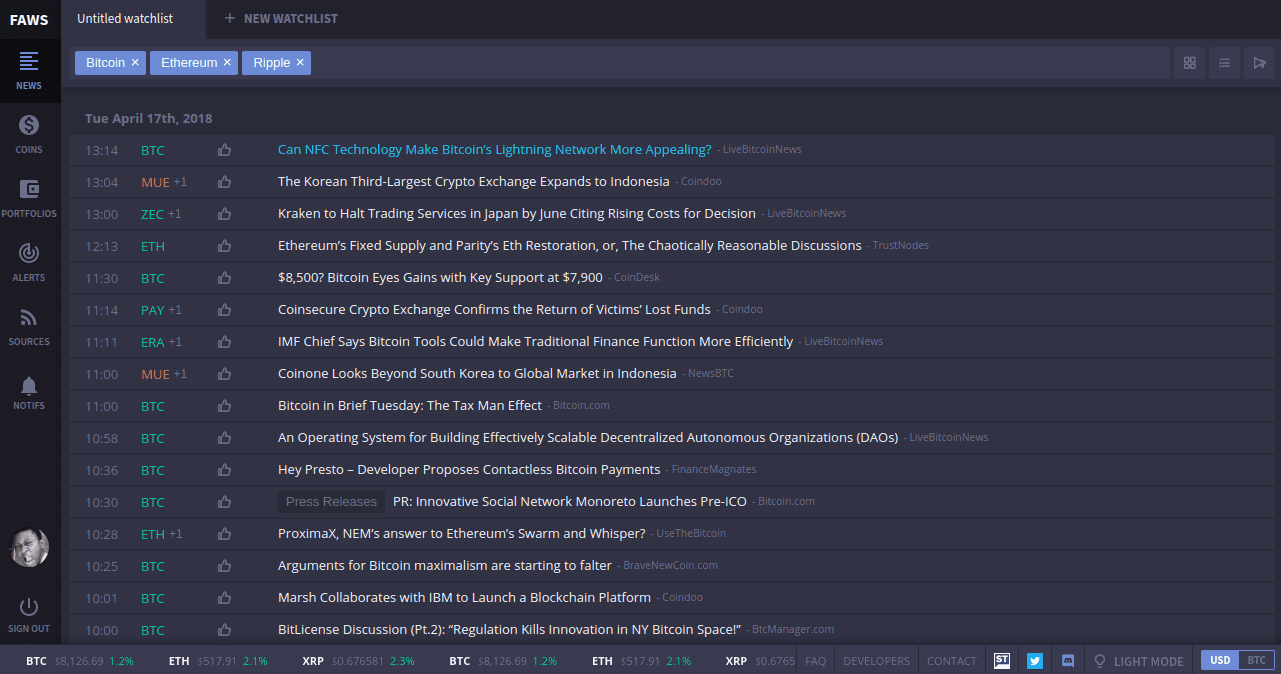Image resolution: width=1281 pixels, height=674 pixels.
Task: Toggle Light Mode in the footer
Action: 1138,661
